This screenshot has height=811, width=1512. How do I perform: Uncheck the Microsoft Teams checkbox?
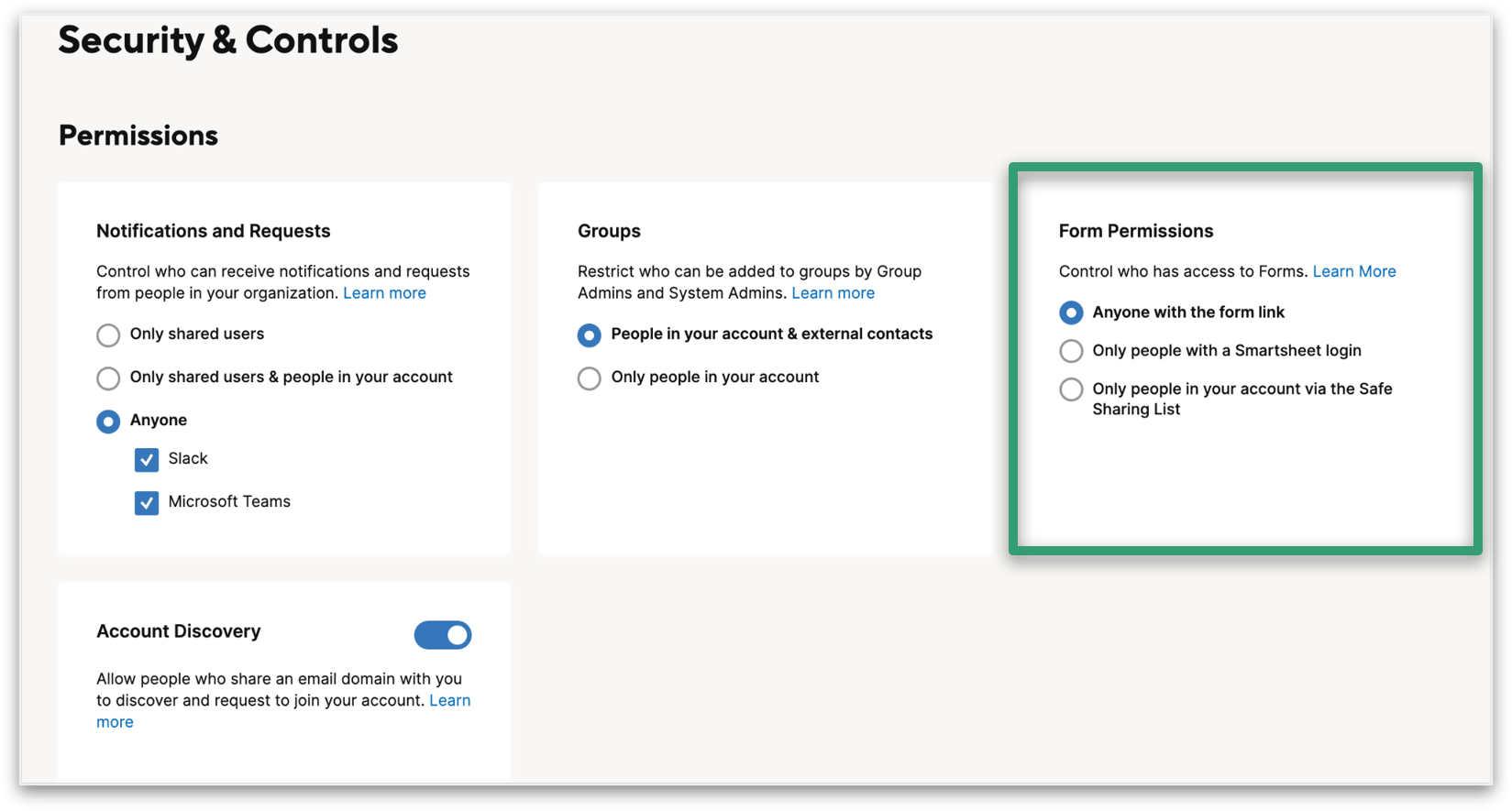147,502
